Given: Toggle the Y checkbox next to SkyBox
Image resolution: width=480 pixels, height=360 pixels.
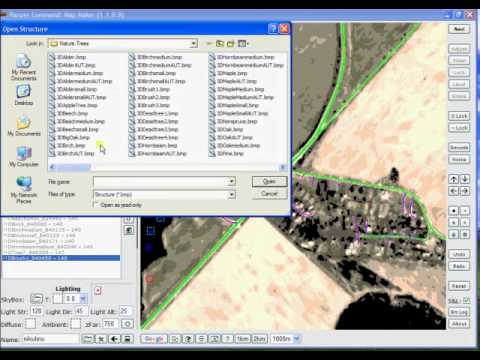Looking at the screenshot, I should 58,299.
